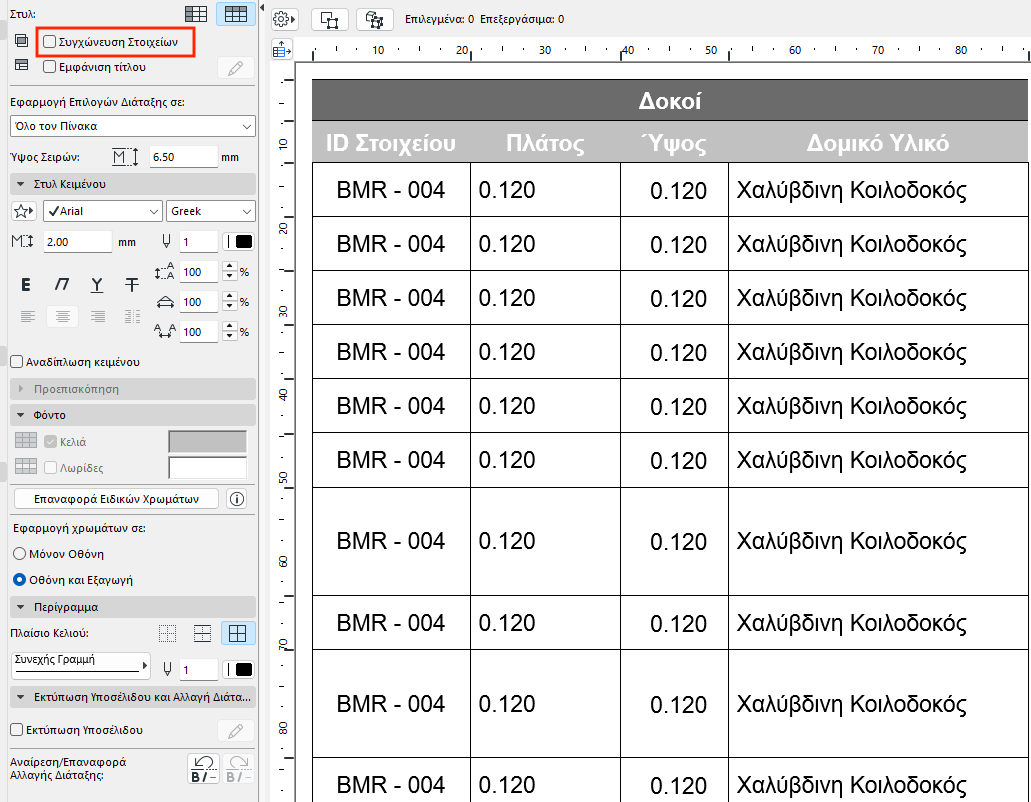Viewport: 1031px width, 802px height.
Task: Select the Πλάτος column header
Action: (545, 143)
